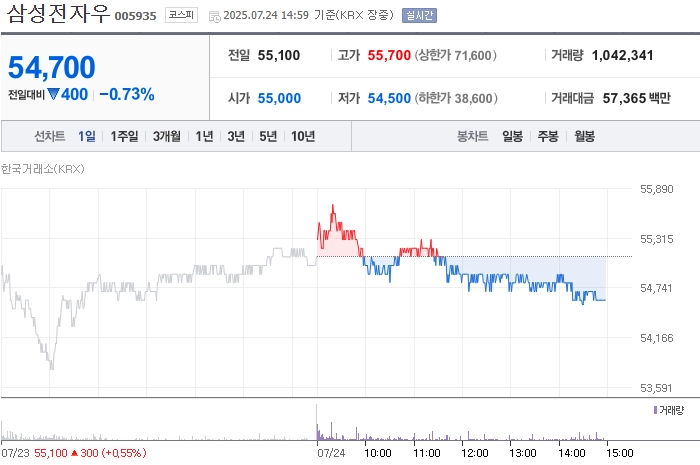Screen dimensions: 700x465
Task: Click the 11:00 time axis label
Action: [x=426, y=453]
